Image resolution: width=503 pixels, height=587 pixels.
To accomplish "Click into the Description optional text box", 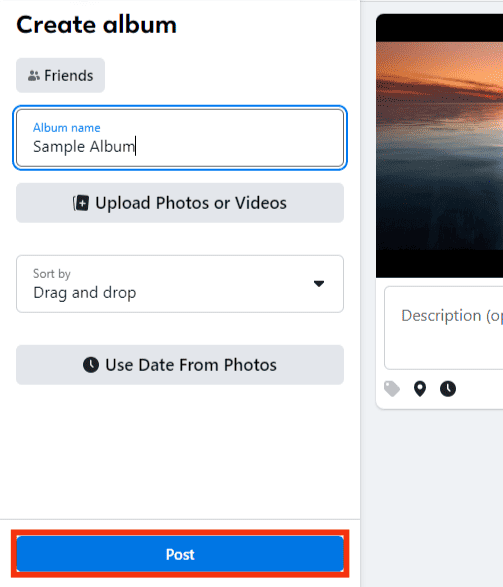I will click(443, 328).
